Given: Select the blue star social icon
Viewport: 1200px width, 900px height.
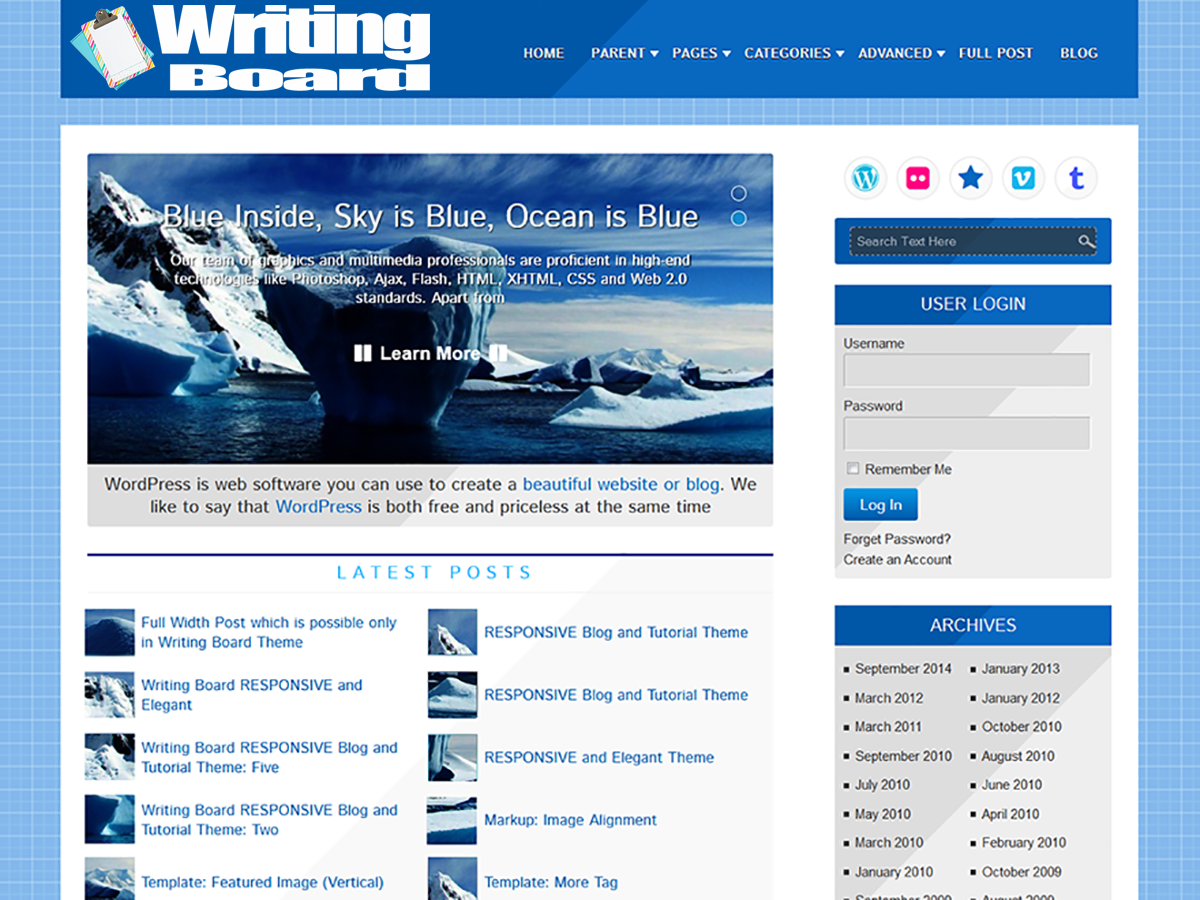Looking at the screenshot, I should pos(971,177).
